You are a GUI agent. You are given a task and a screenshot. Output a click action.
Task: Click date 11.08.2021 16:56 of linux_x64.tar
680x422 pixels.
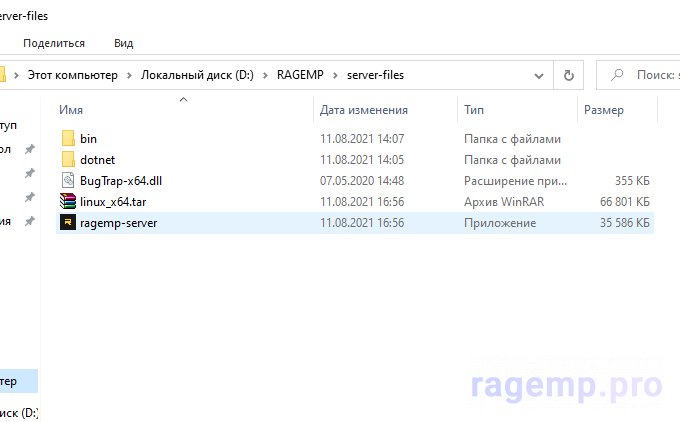pos(362,202)
